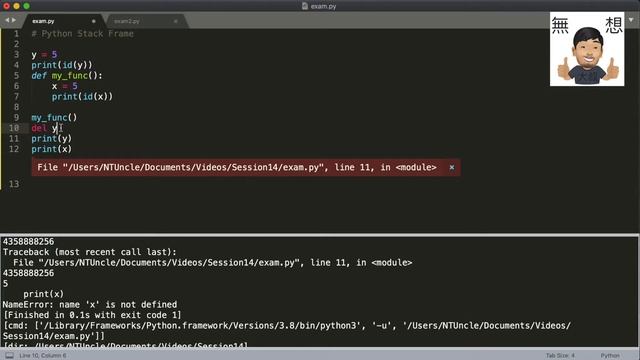640x360 pixels.
Task: Click NameError message in output panel
Action: tap(90, 304)
